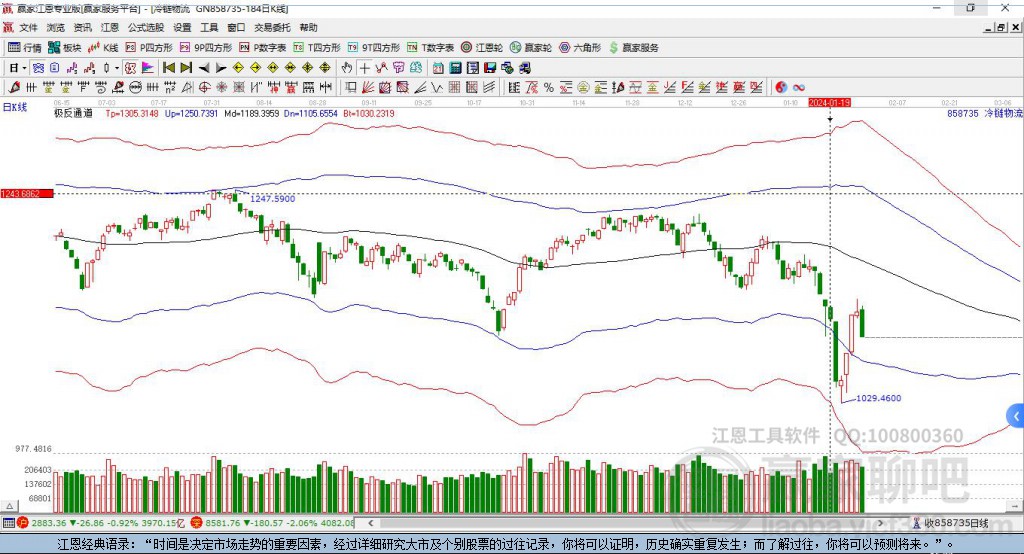Step chart right with the black right-arrow icon

tap(221, 68)
